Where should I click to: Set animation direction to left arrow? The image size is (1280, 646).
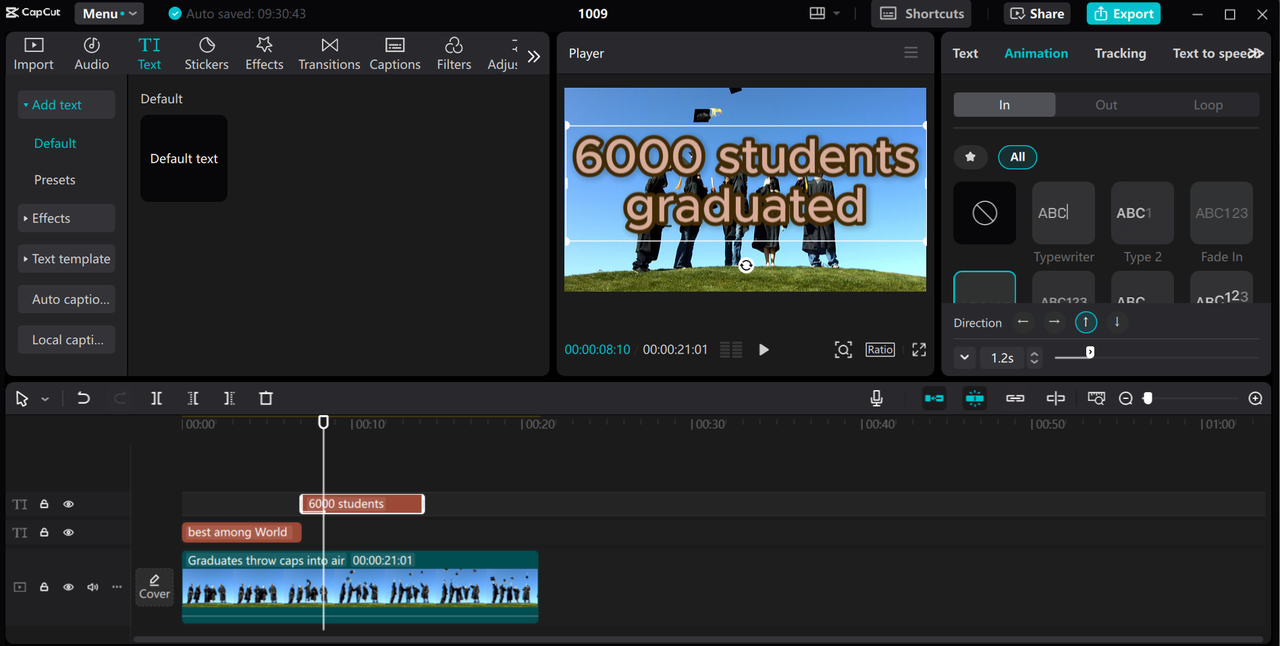(1022, 322)
